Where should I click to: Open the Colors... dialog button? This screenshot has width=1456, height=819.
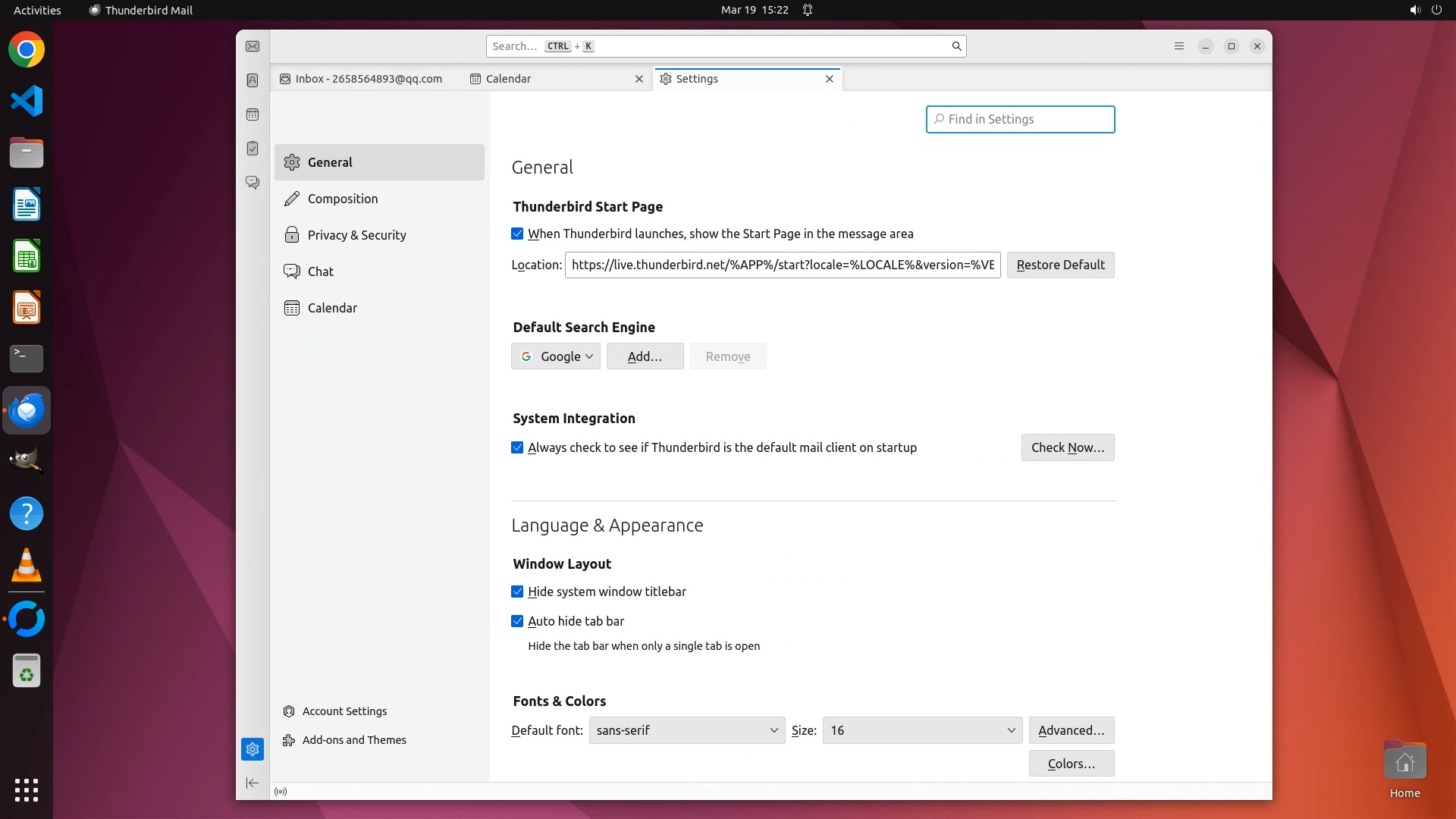pyautogui.click(x=1071, y=764)
